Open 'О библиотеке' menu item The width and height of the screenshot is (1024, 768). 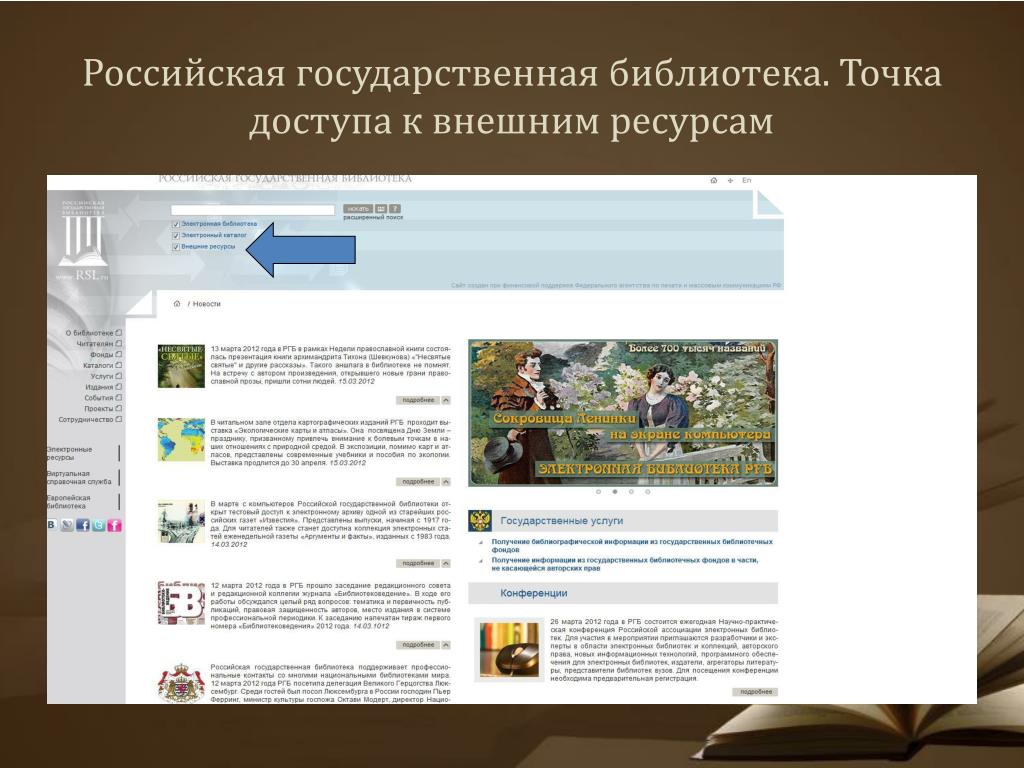pyautogui.click(x=89, y=333)
